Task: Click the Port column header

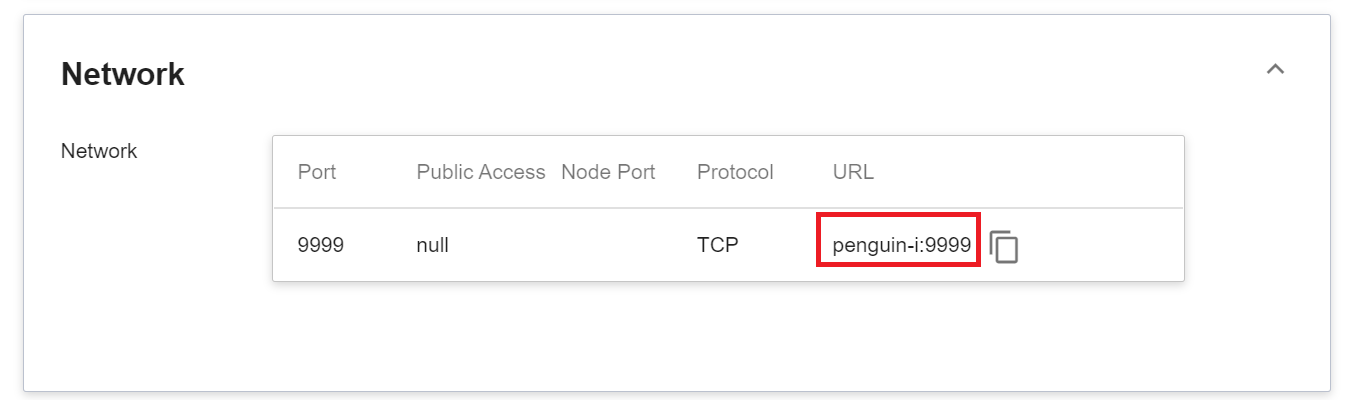Action: [317, 172]
